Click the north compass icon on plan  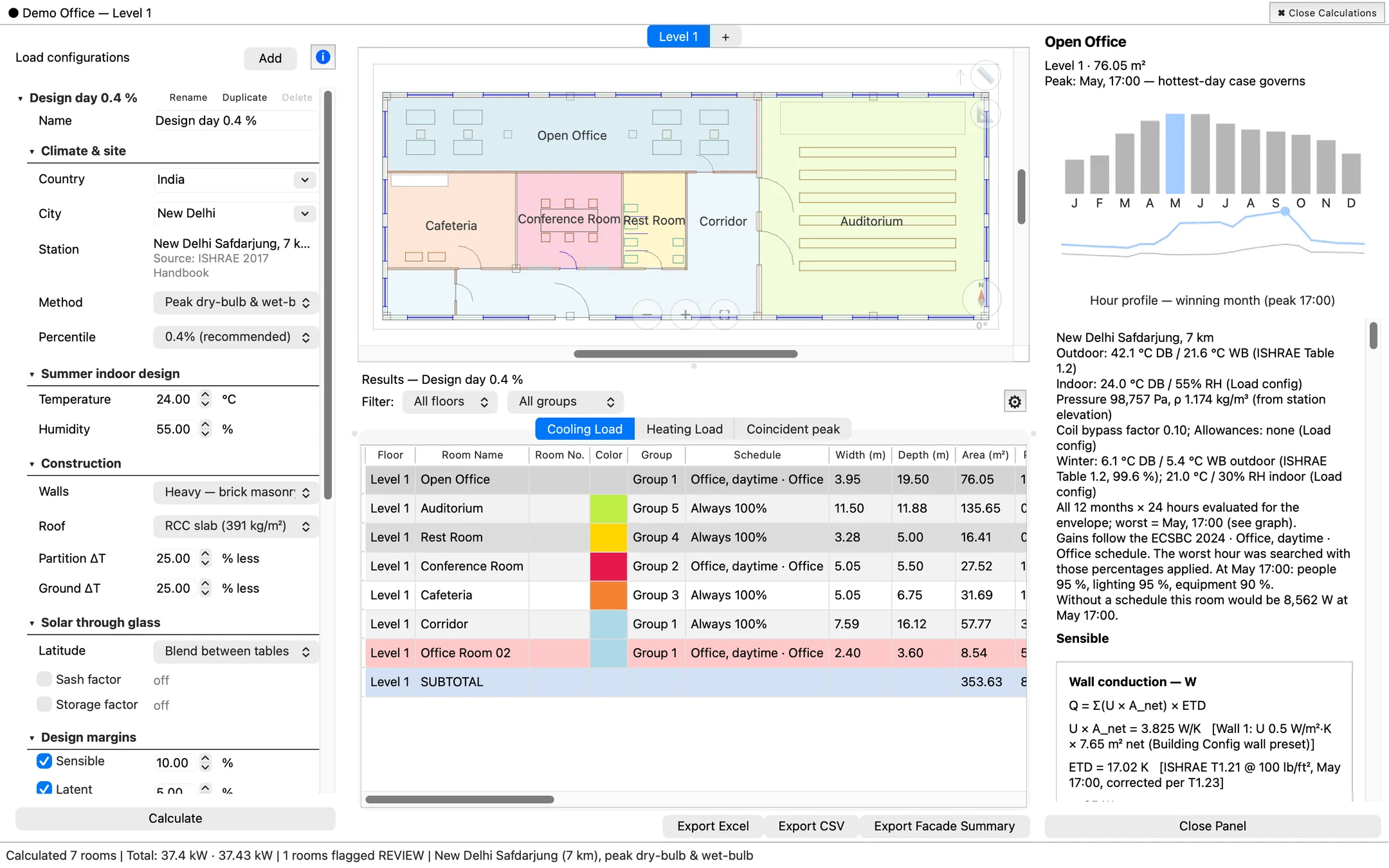981,298
